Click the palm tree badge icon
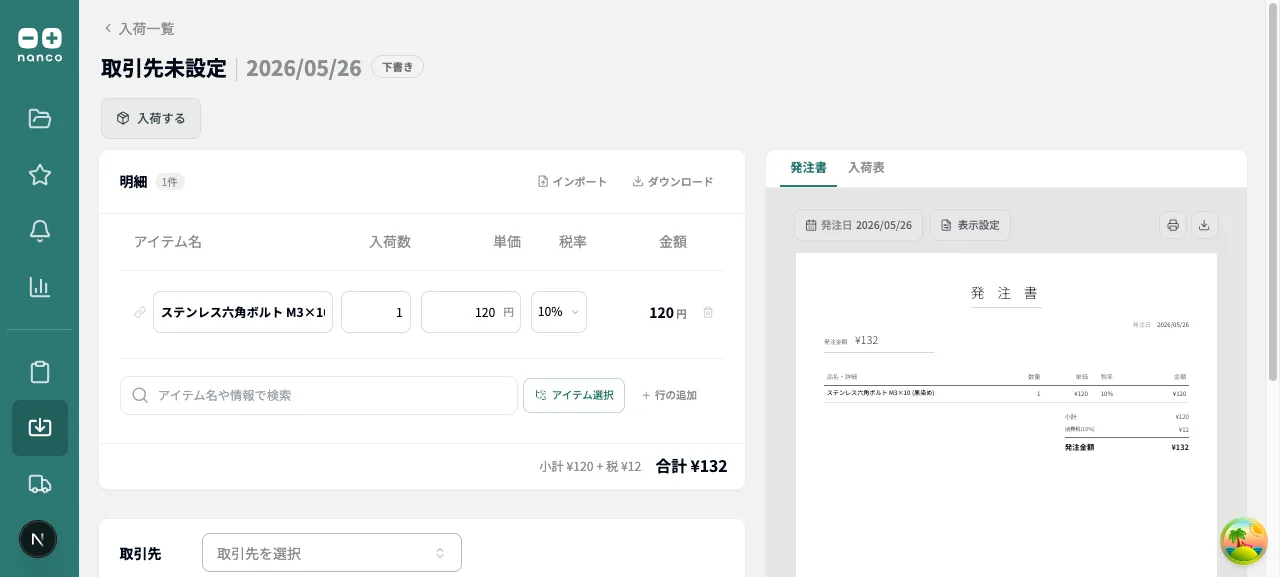Viewport: 1280px width, 577px height. point(1244,541)
